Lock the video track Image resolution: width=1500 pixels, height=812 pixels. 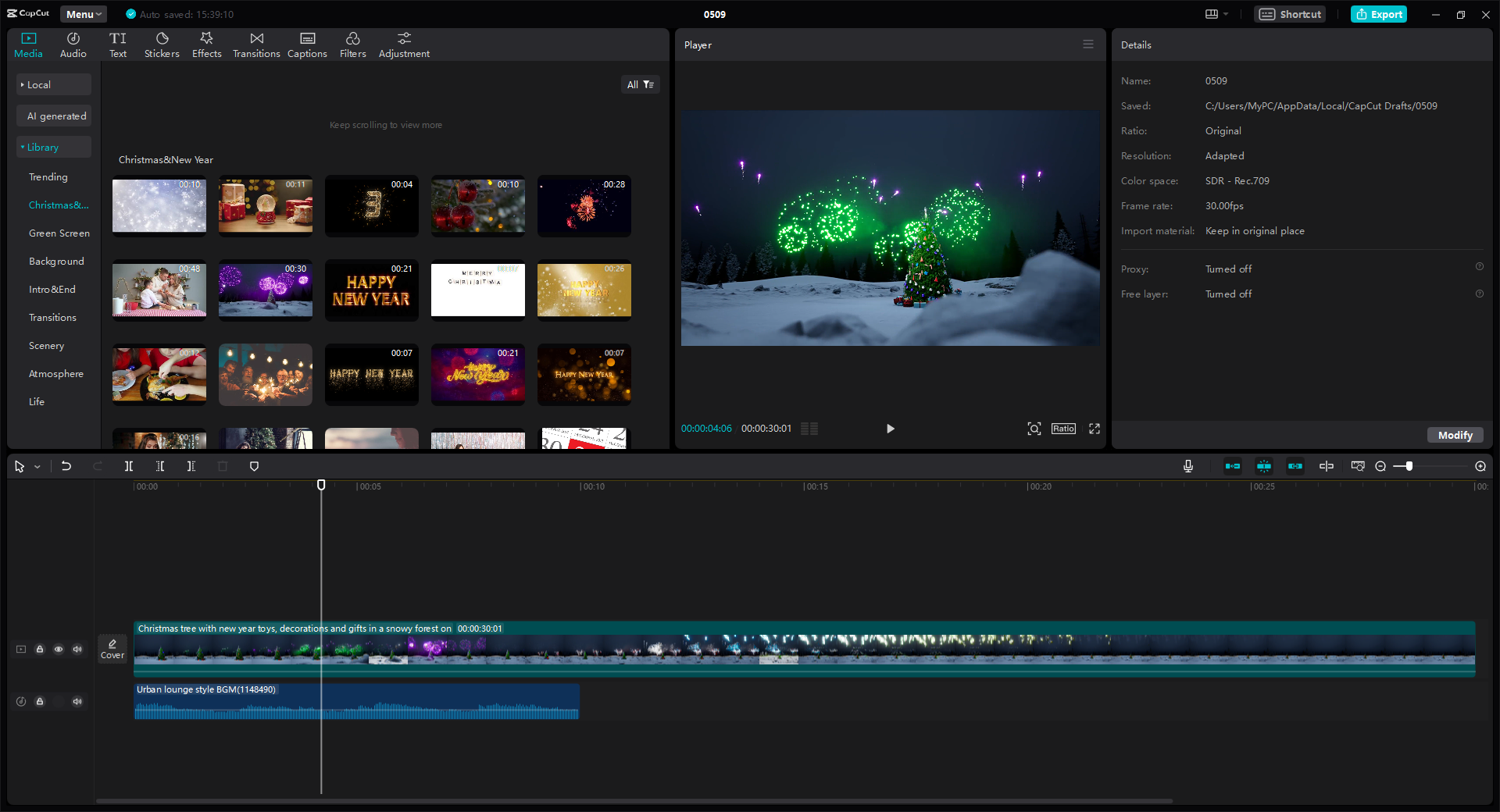40,649
